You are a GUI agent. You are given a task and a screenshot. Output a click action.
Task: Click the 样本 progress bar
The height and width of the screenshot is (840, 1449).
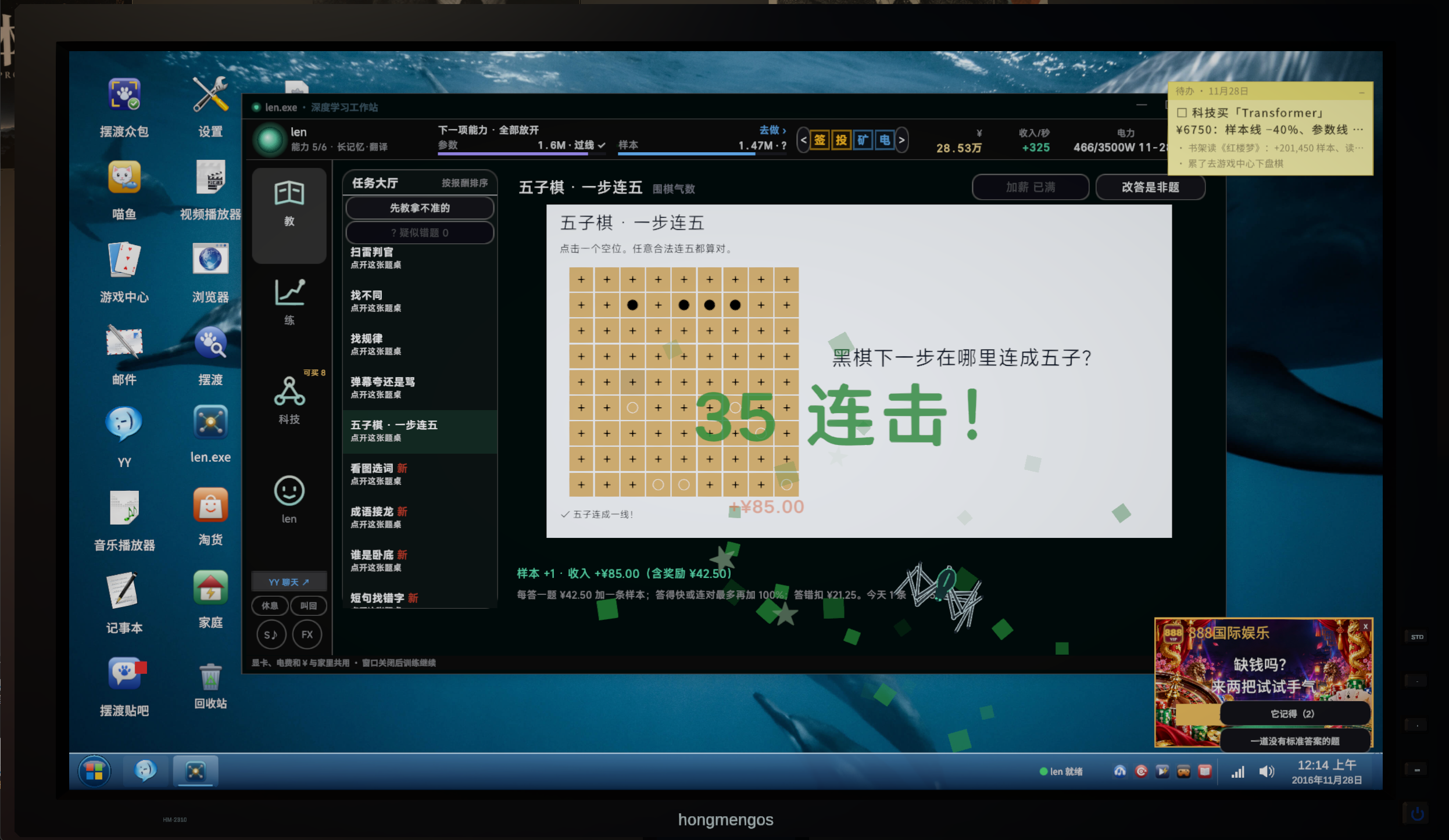(x=702, y=154)
